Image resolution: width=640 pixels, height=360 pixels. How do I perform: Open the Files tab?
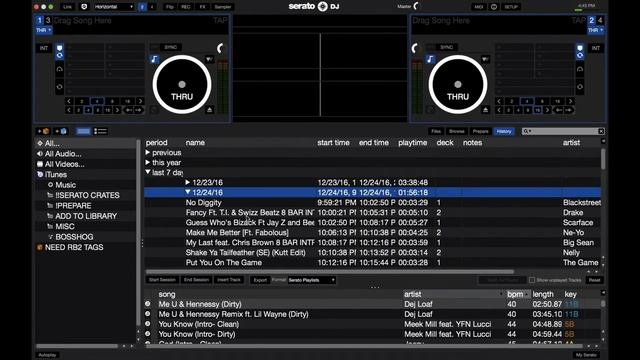(x=436, y=131)
